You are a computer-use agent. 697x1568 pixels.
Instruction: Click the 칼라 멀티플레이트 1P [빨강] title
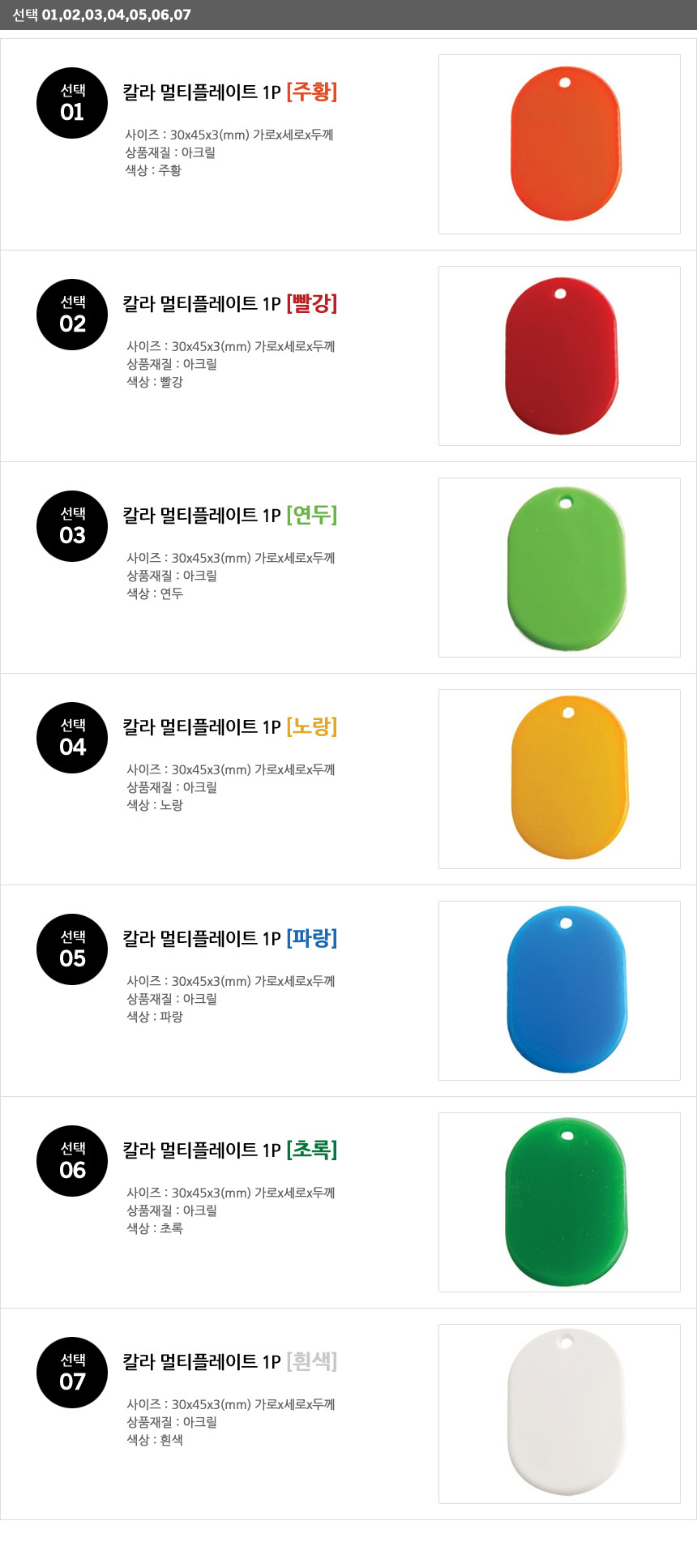tap(229, 303)
